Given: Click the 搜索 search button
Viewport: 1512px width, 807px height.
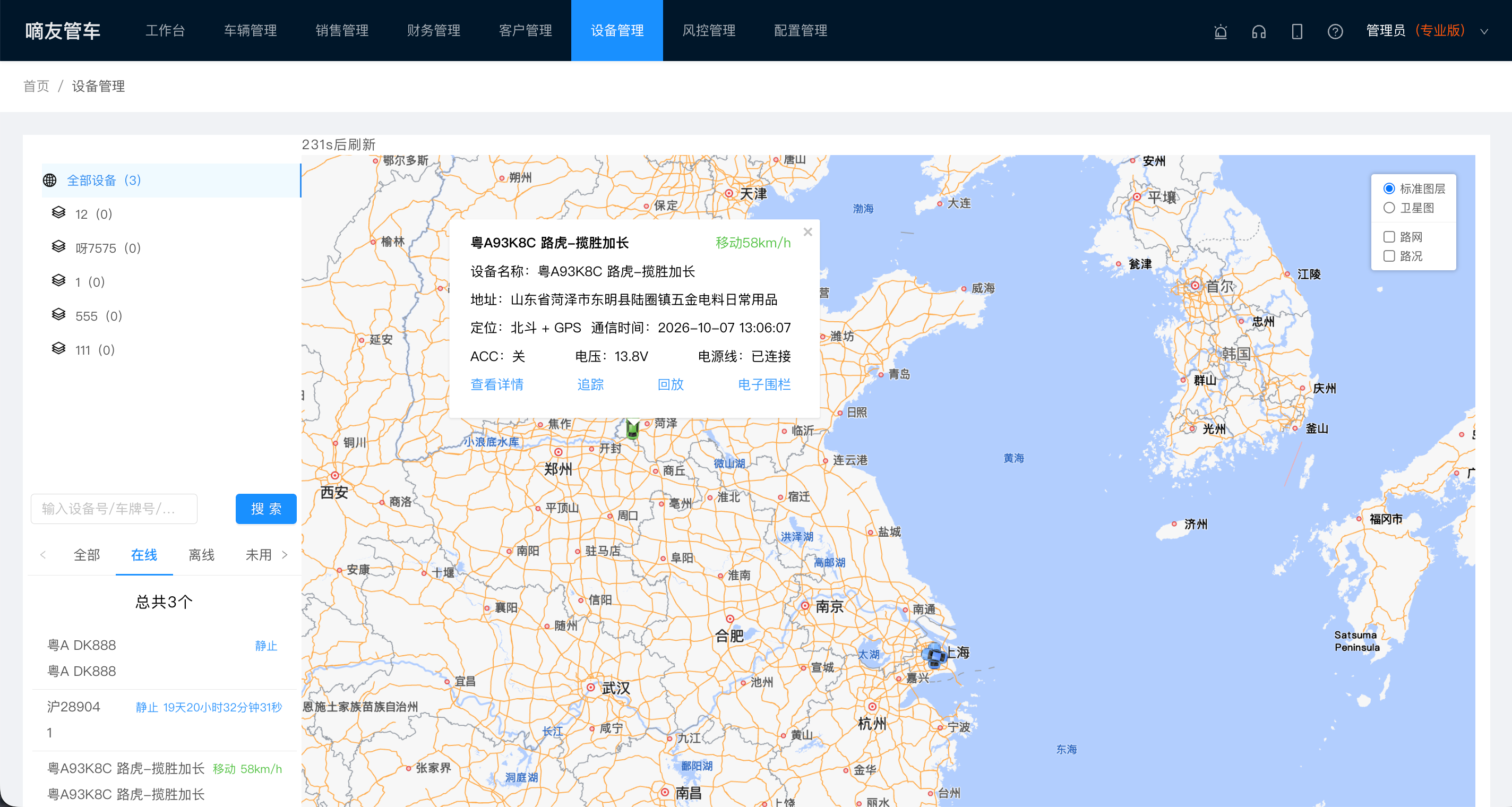Looking at the screenshot, I should tap(266, 508).
